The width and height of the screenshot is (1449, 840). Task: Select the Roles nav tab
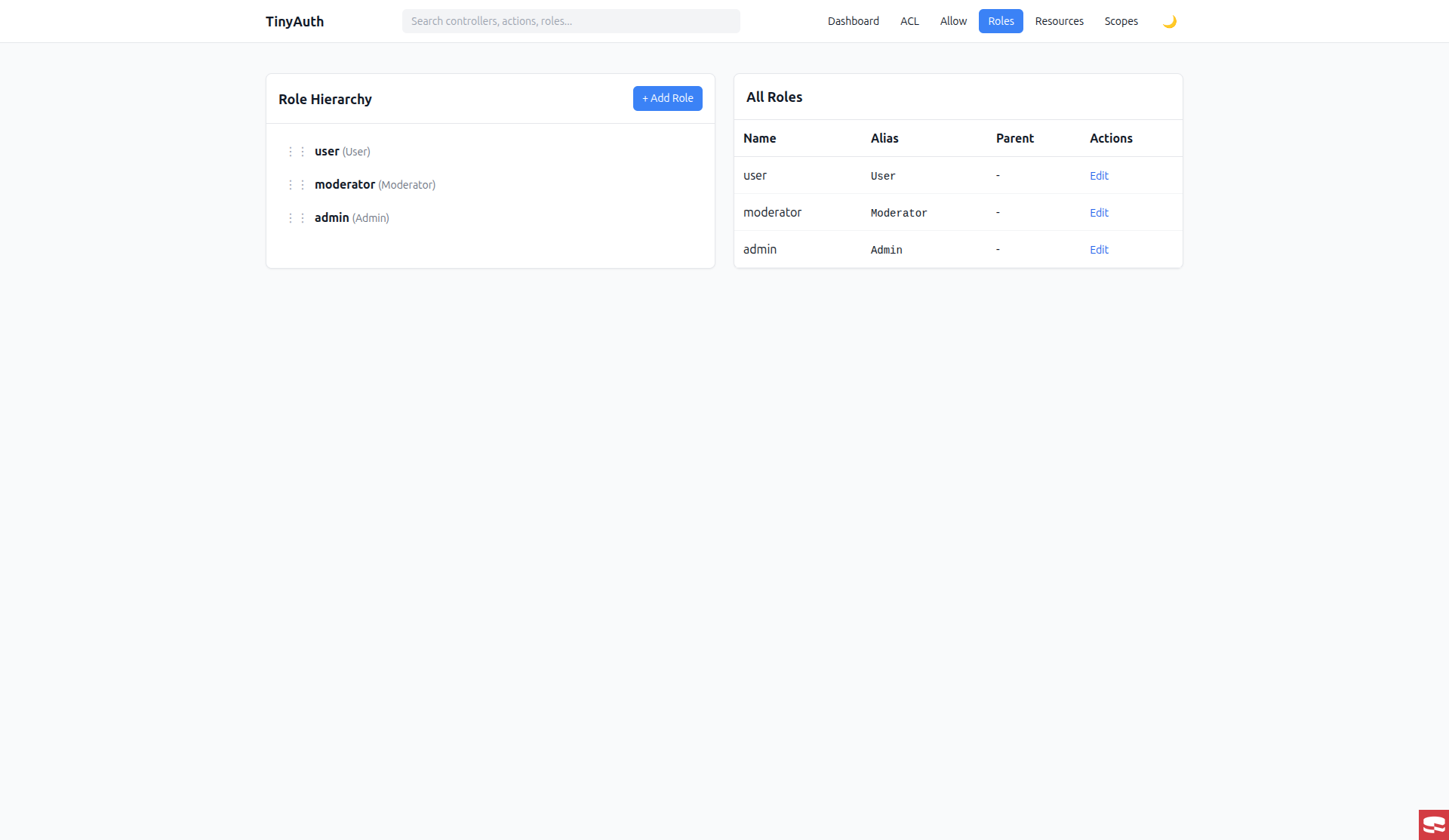(1001, 21)
